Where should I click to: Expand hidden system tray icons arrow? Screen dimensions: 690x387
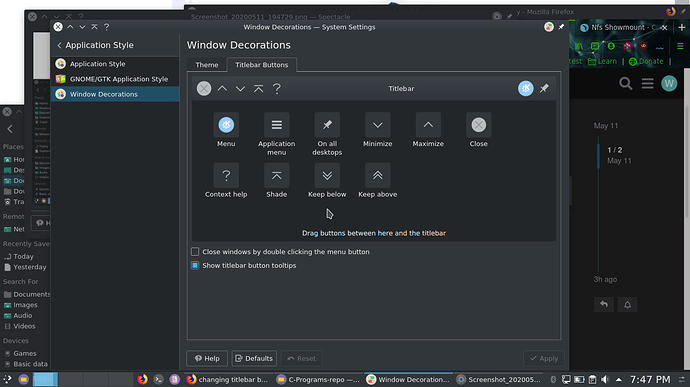click(x=619, y=380)
